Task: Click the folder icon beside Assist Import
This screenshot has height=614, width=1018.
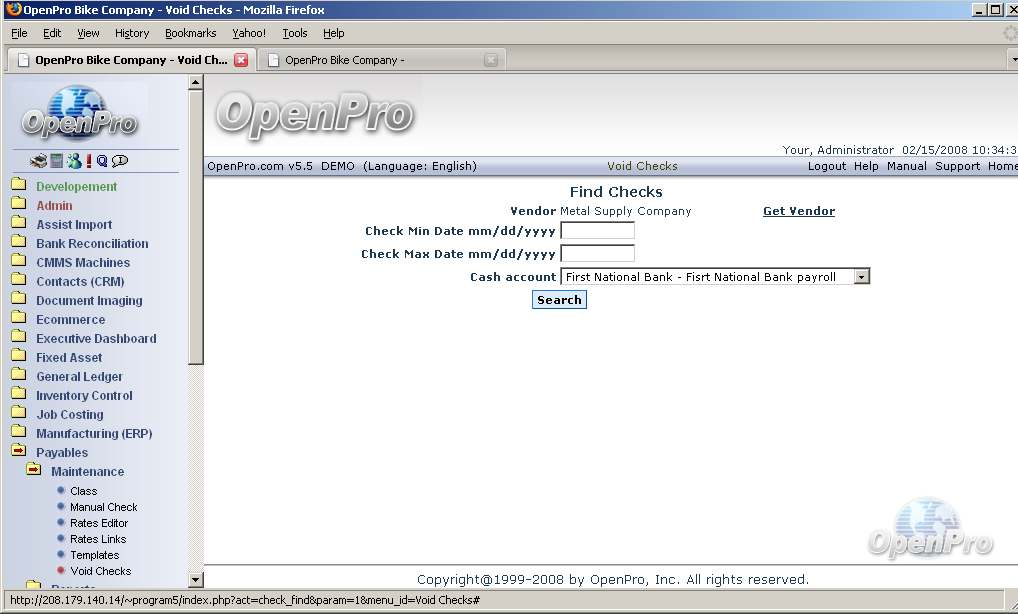Action: [19, 223]
